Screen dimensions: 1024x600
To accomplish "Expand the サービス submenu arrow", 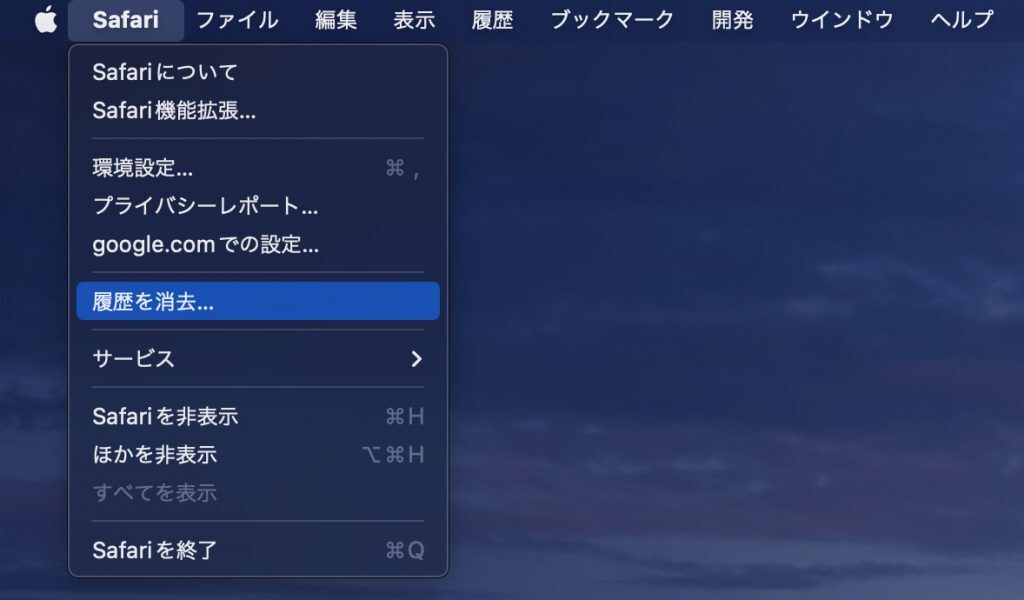I will pos(417,358).
